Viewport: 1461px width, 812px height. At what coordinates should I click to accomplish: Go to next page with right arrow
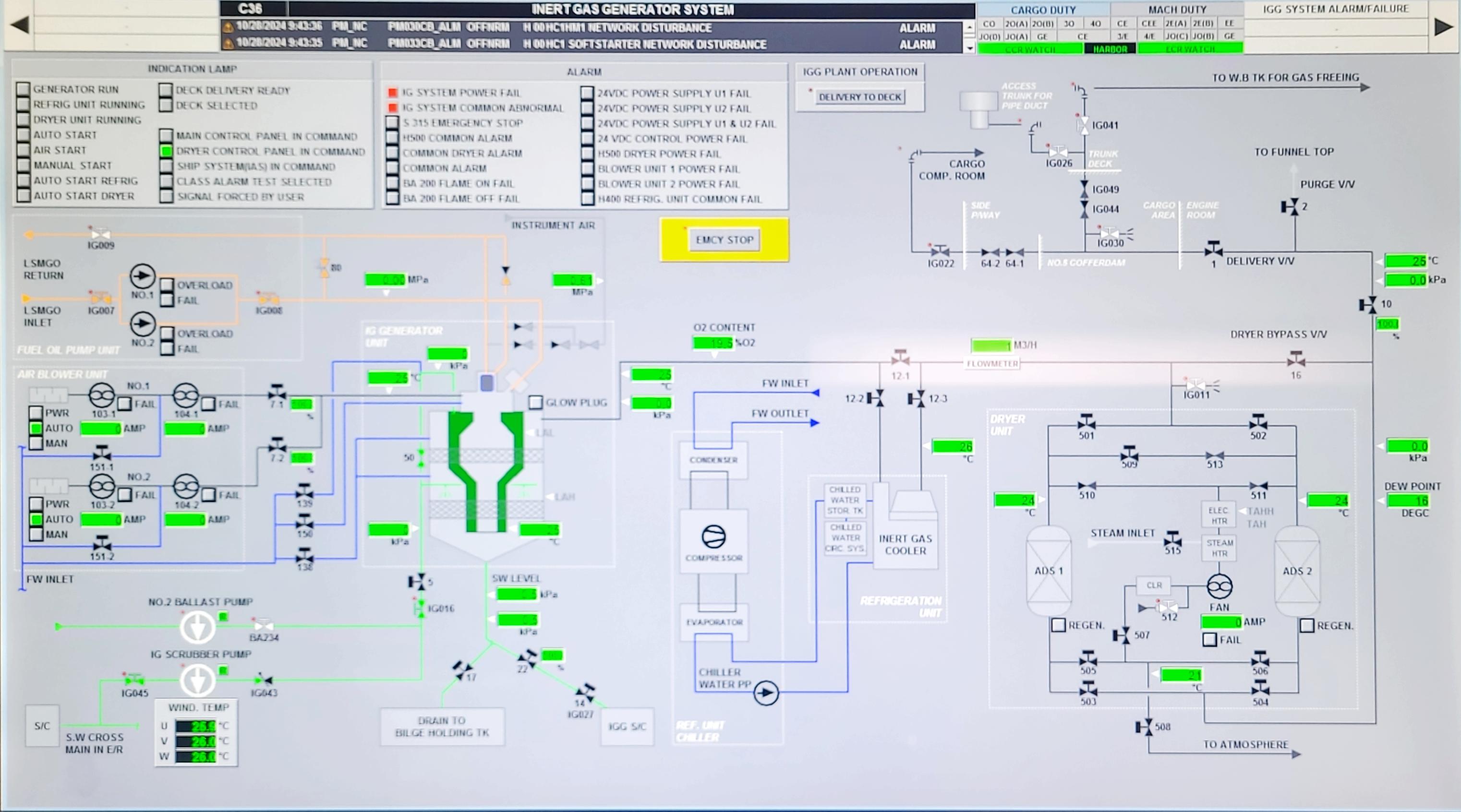[x=1443, y=26]
